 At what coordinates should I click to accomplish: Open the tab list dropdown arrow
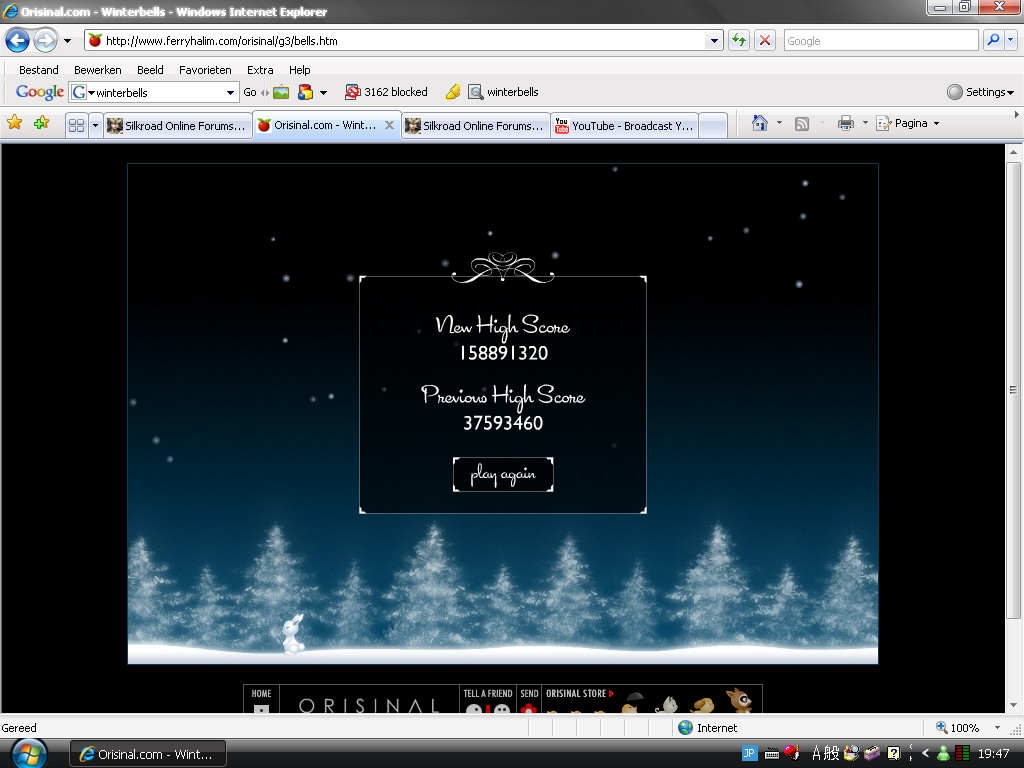(x=95, y=125)
